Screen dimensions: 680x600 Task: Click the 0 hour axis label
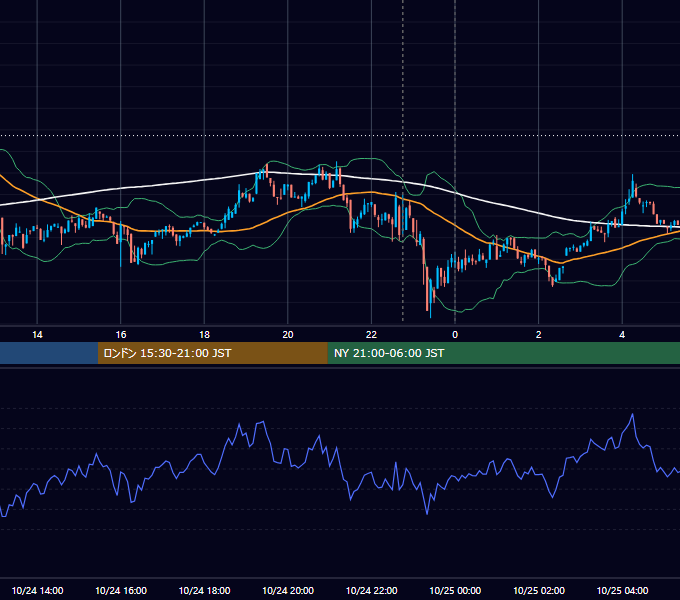[x=455, y=335]
